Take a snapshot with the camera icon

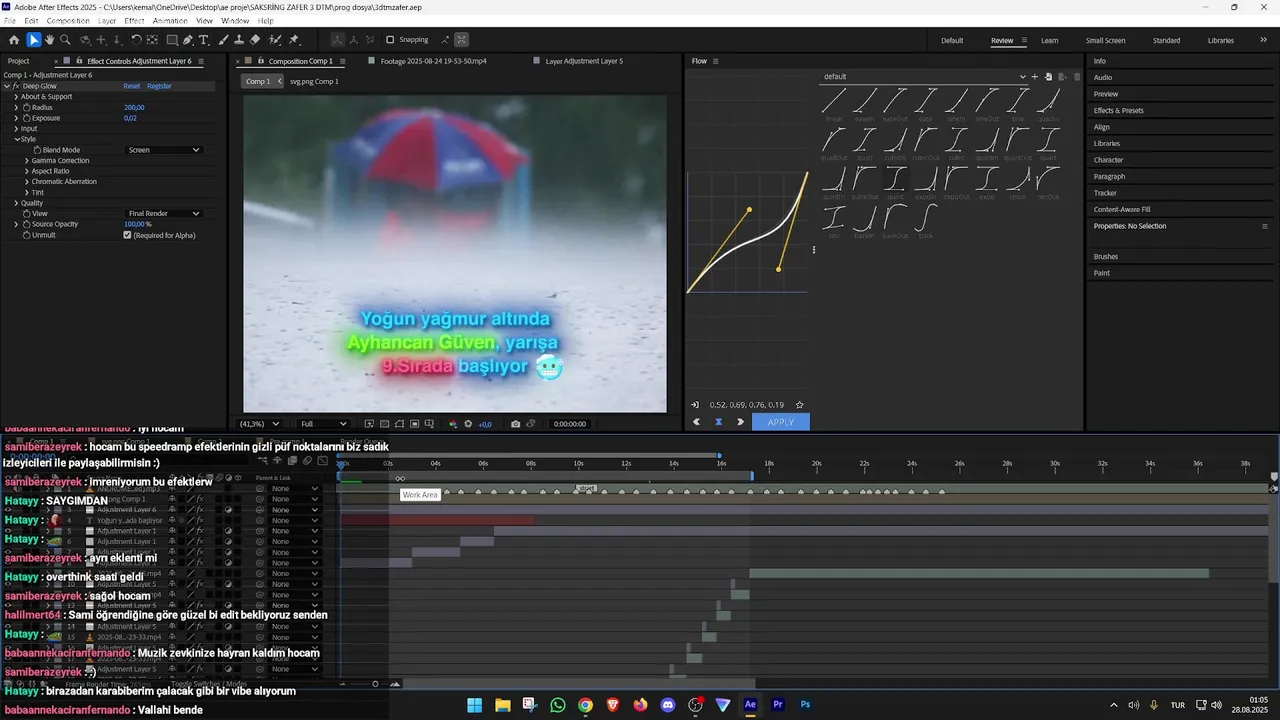(515, 424)
